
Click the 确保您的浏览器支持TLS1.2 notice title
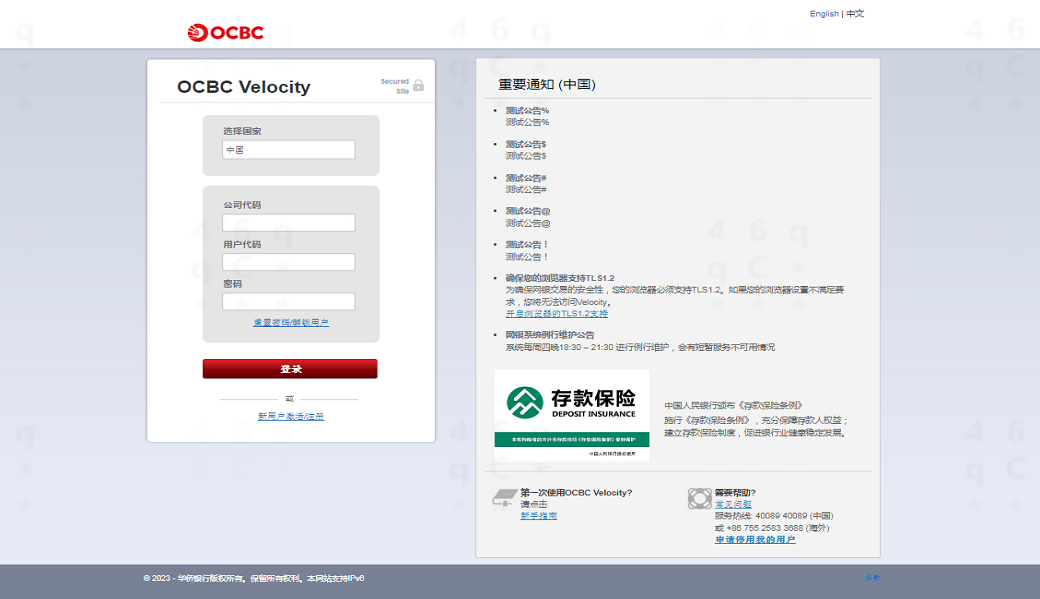(560, 278)
